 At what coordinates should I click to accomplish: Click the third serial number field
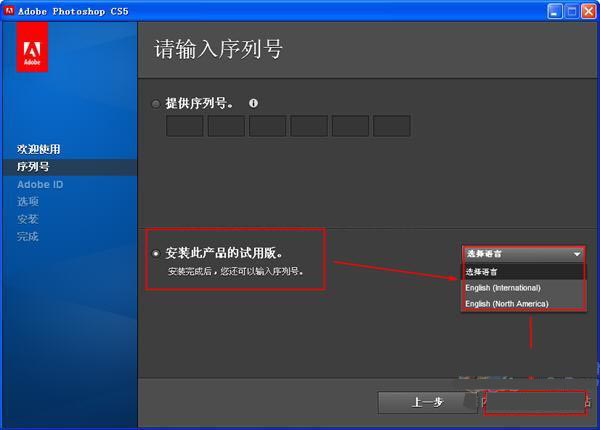(x=267, y=126)
